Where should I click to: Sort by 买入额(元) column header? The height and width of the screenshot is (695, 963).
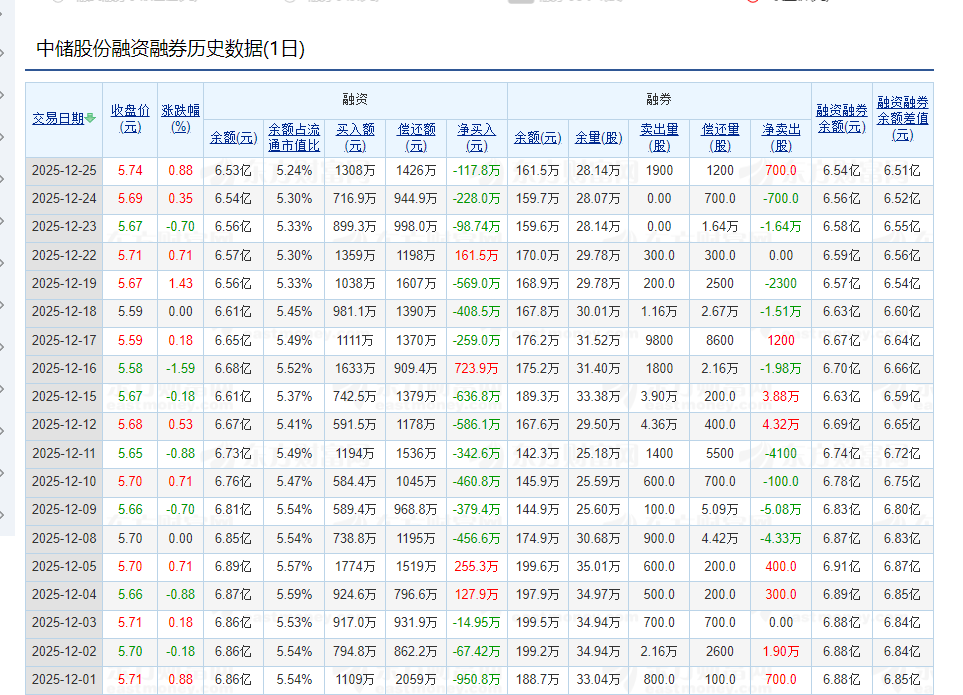[x=355, y=138]
